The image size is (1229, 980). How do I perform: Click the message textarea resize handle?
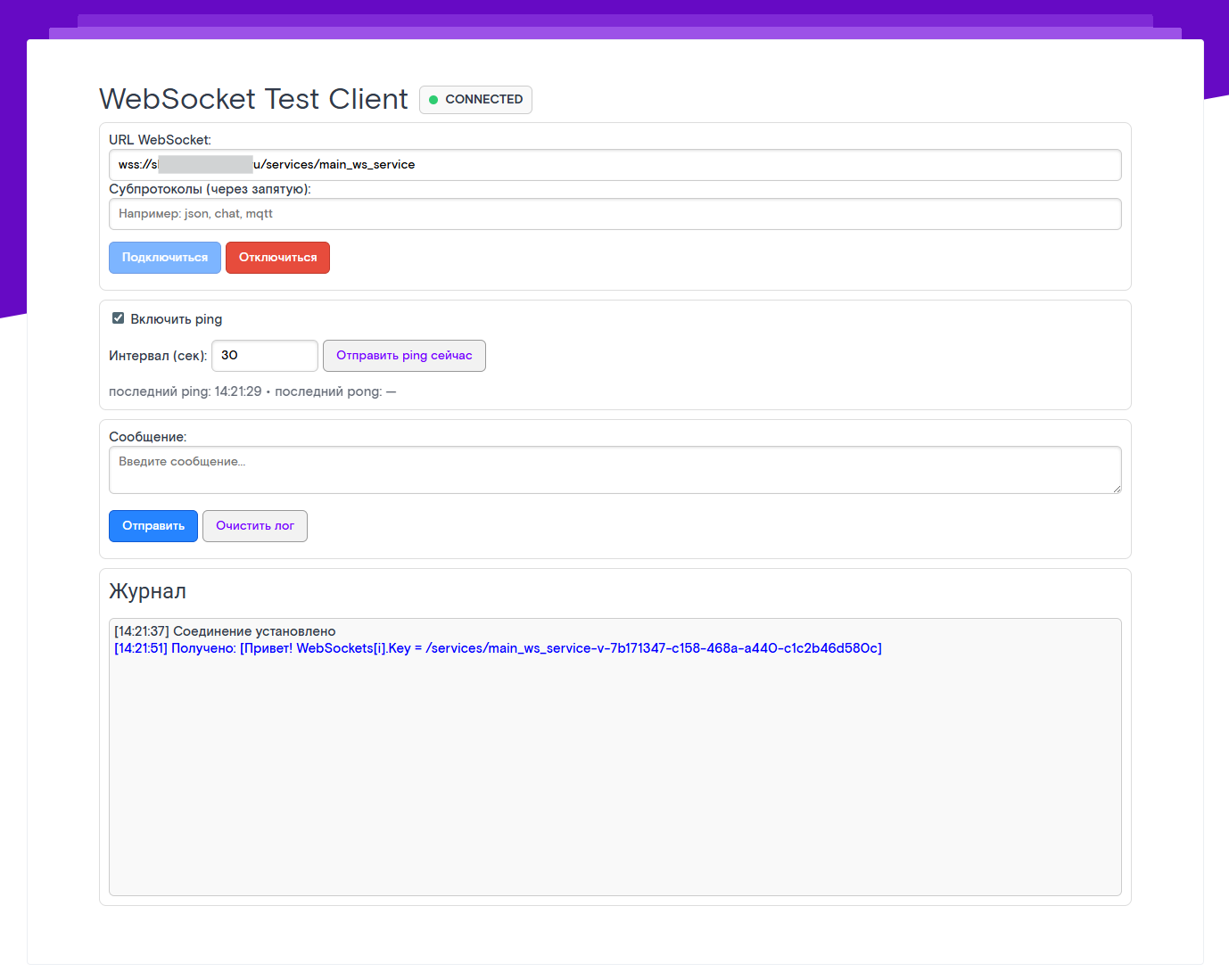[x=1116, y=488]
